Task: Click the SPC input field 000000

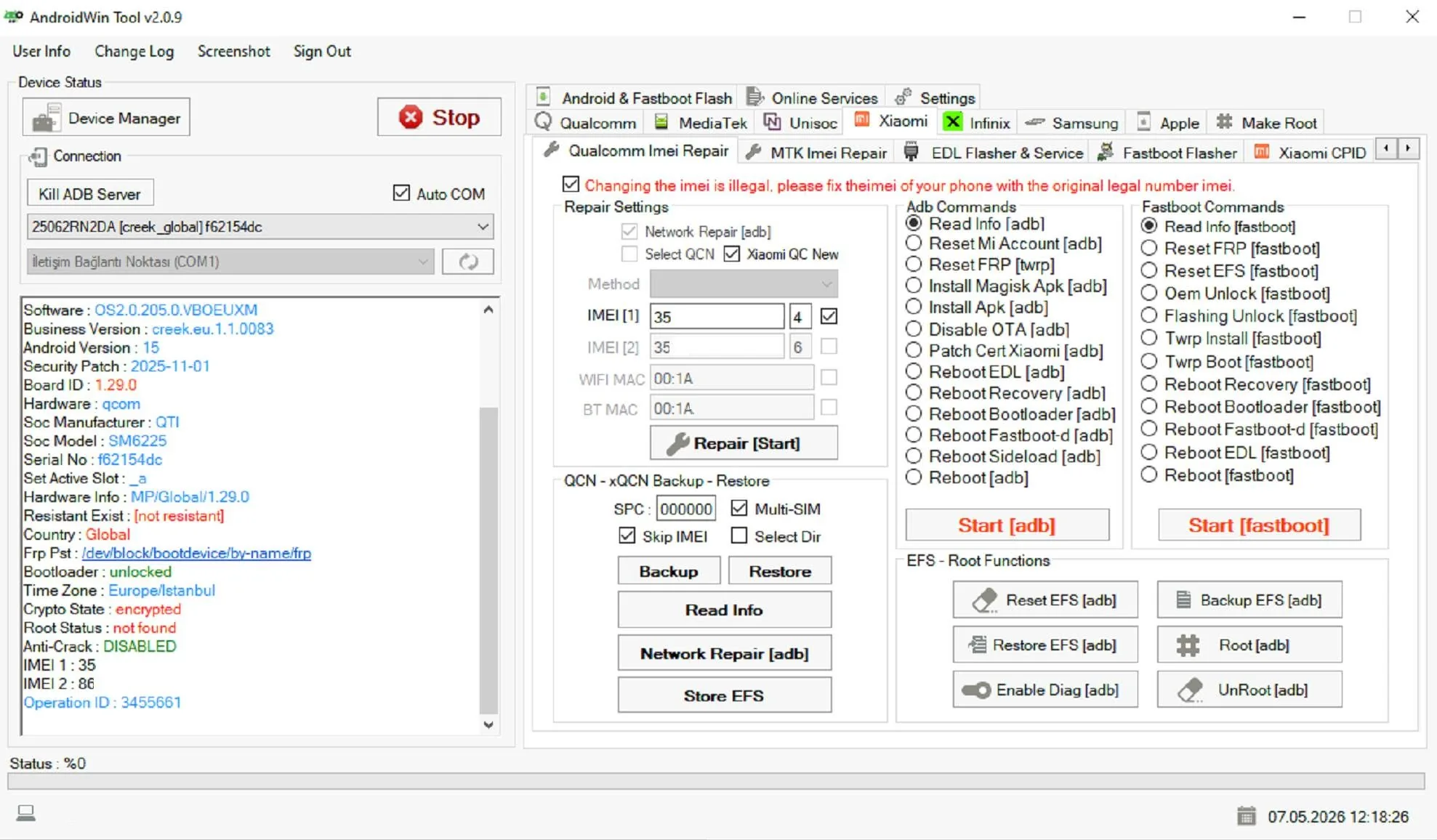Action: click(685, 509)
